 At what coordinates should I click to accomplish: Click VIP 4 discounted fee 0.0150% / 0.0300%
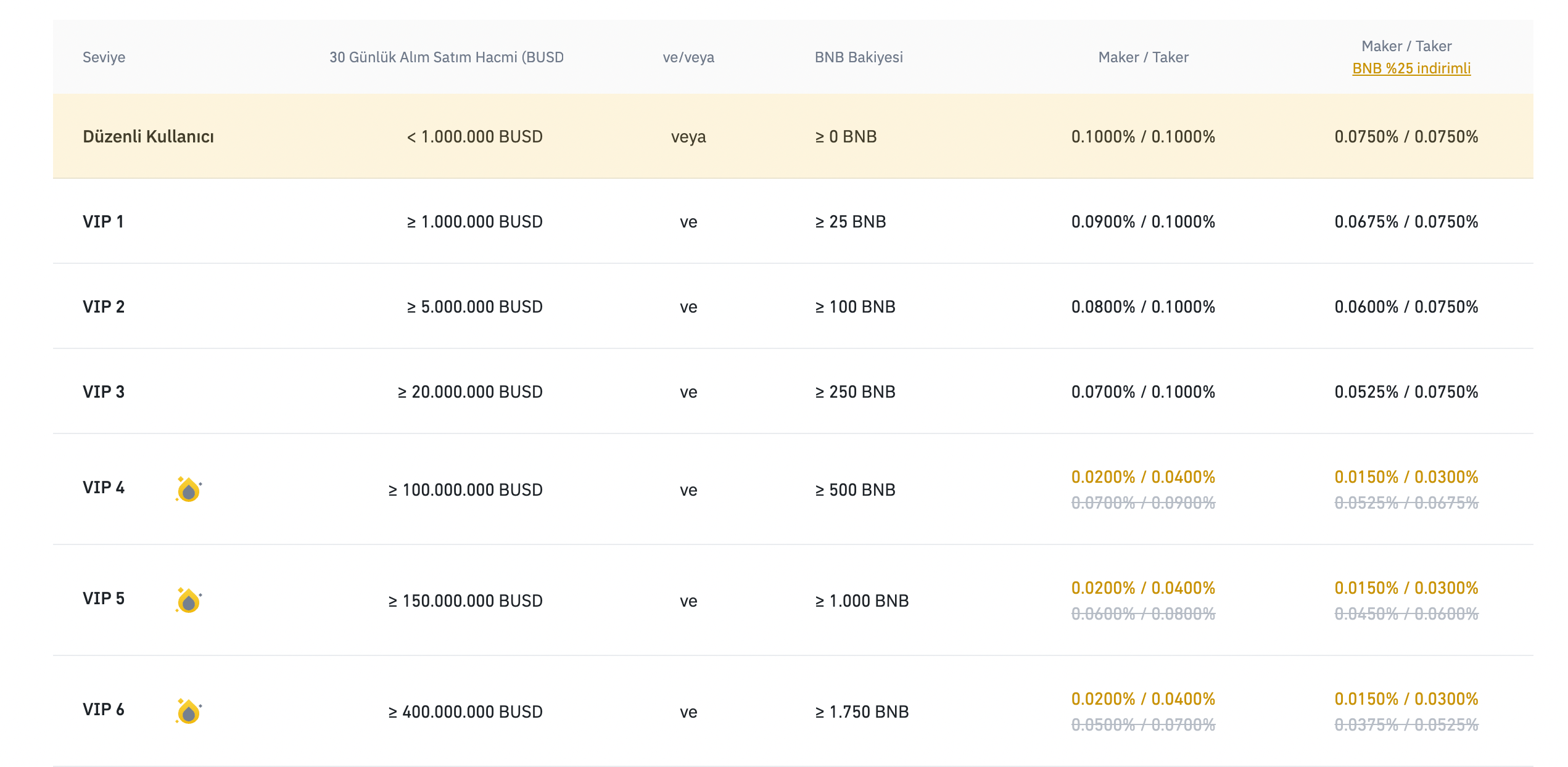1406,477
